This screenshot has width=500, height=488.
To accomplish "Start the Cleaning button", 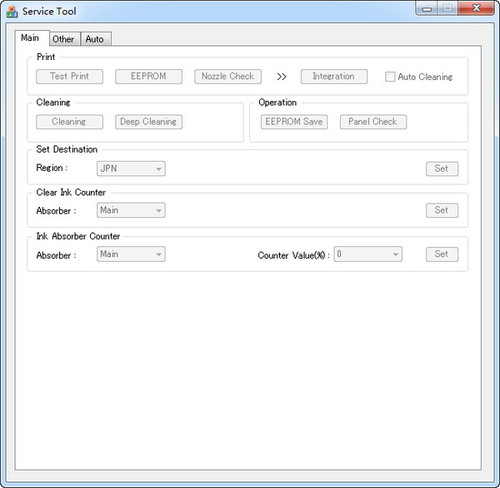I will 69,122.
